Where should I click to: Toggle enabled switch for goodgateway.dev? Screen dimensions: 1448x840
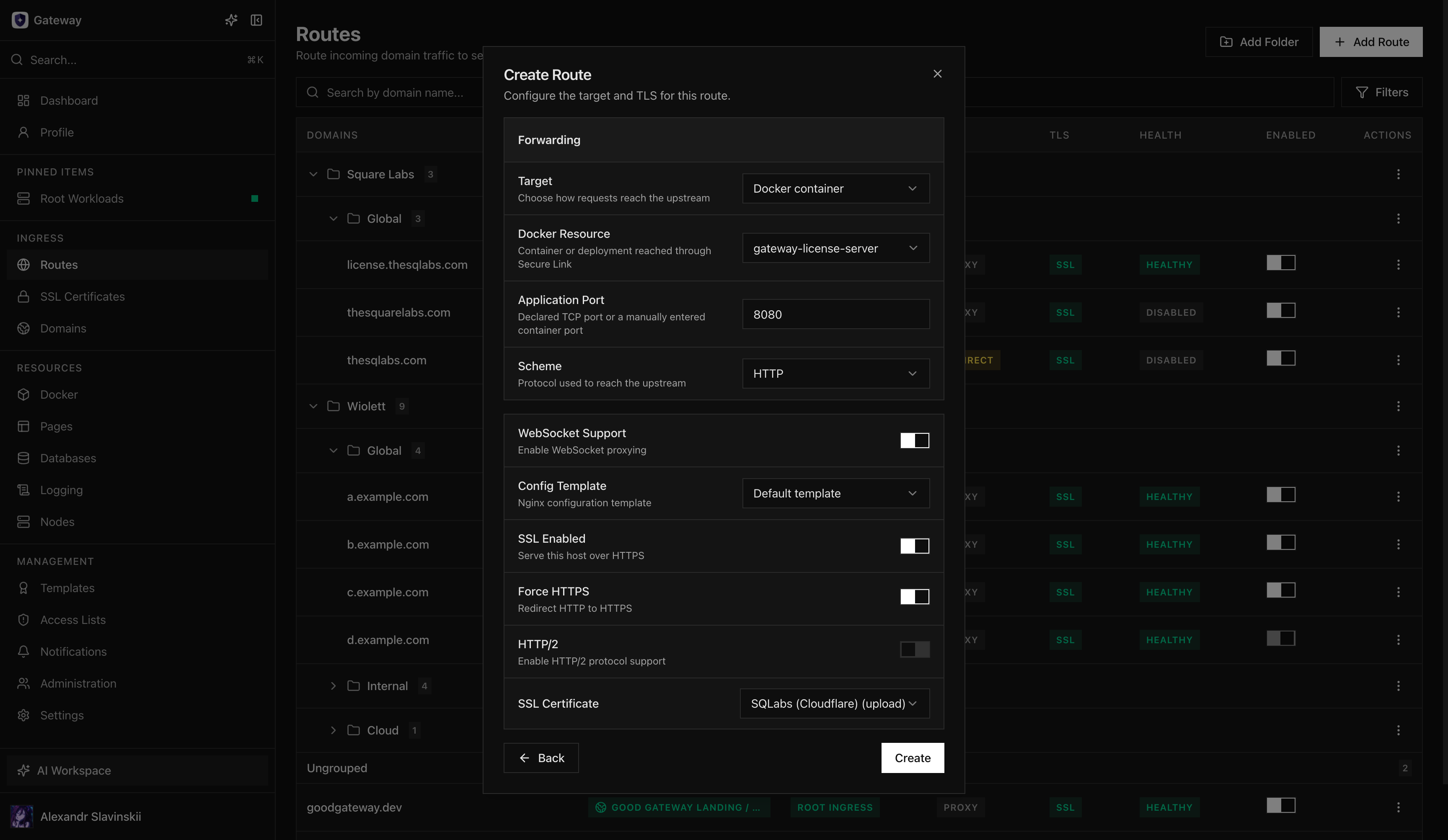[1281, 806]
